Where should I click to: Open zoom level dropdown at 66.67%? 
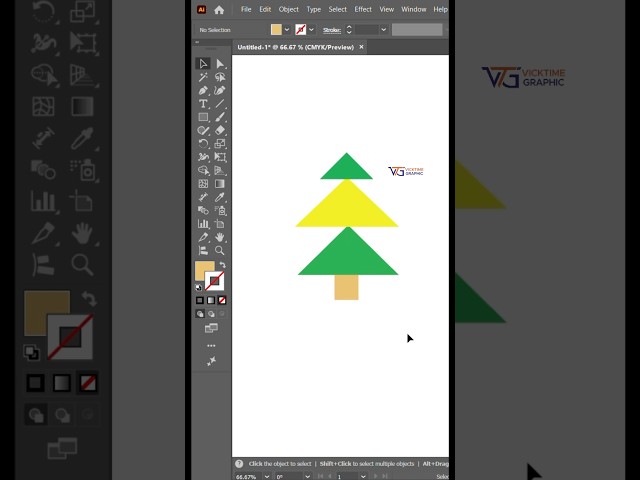[x=267, y=476]
